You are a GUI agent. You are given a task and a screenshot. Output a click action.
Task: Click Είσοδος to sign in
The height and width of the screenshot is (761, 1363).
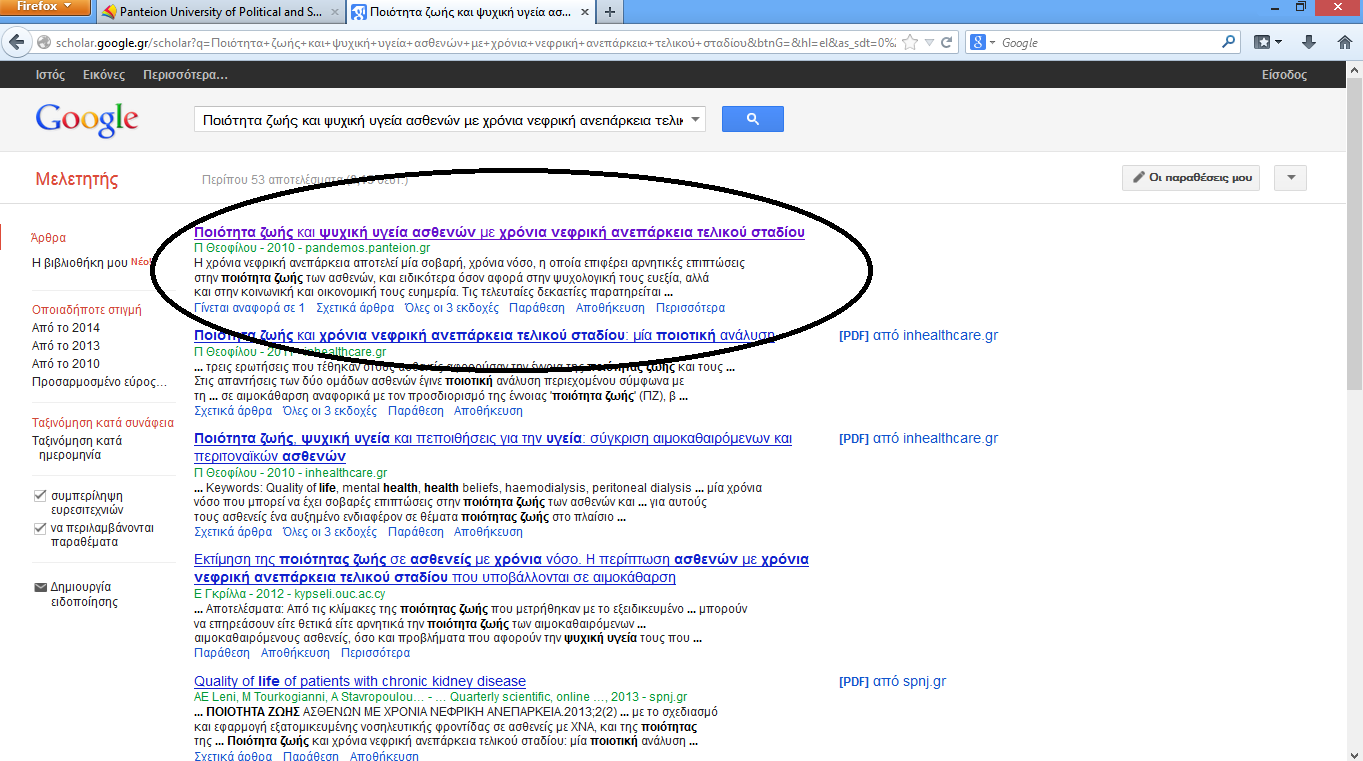[1284, 75]
